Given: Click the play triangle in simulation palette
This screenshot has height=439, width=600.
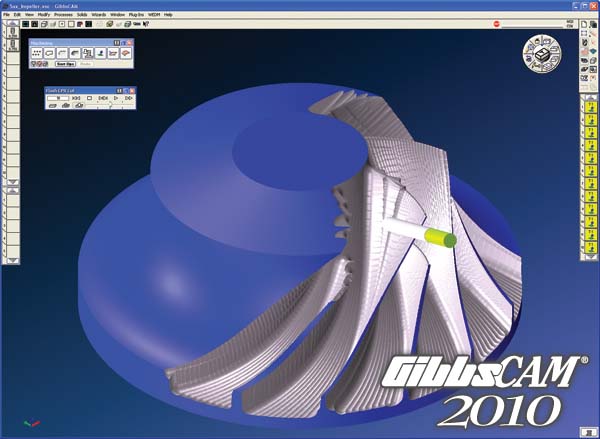Looking at the screenshot, I should pyautogui.click(x=116, y=98).
